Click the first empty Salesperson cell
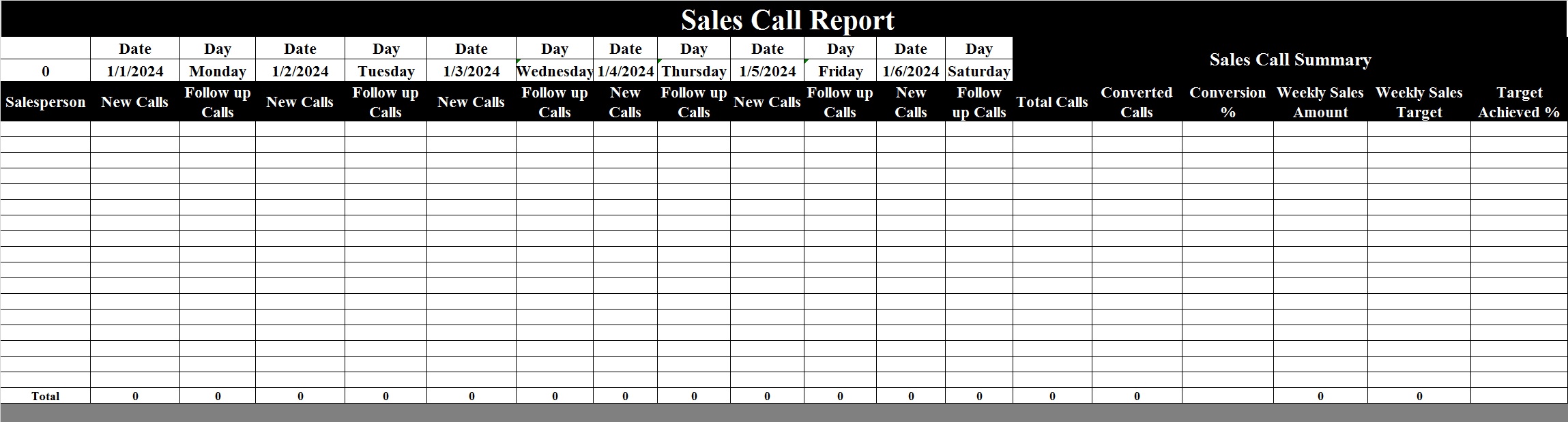The image size is (1568, 422). (x=46, y=129)
